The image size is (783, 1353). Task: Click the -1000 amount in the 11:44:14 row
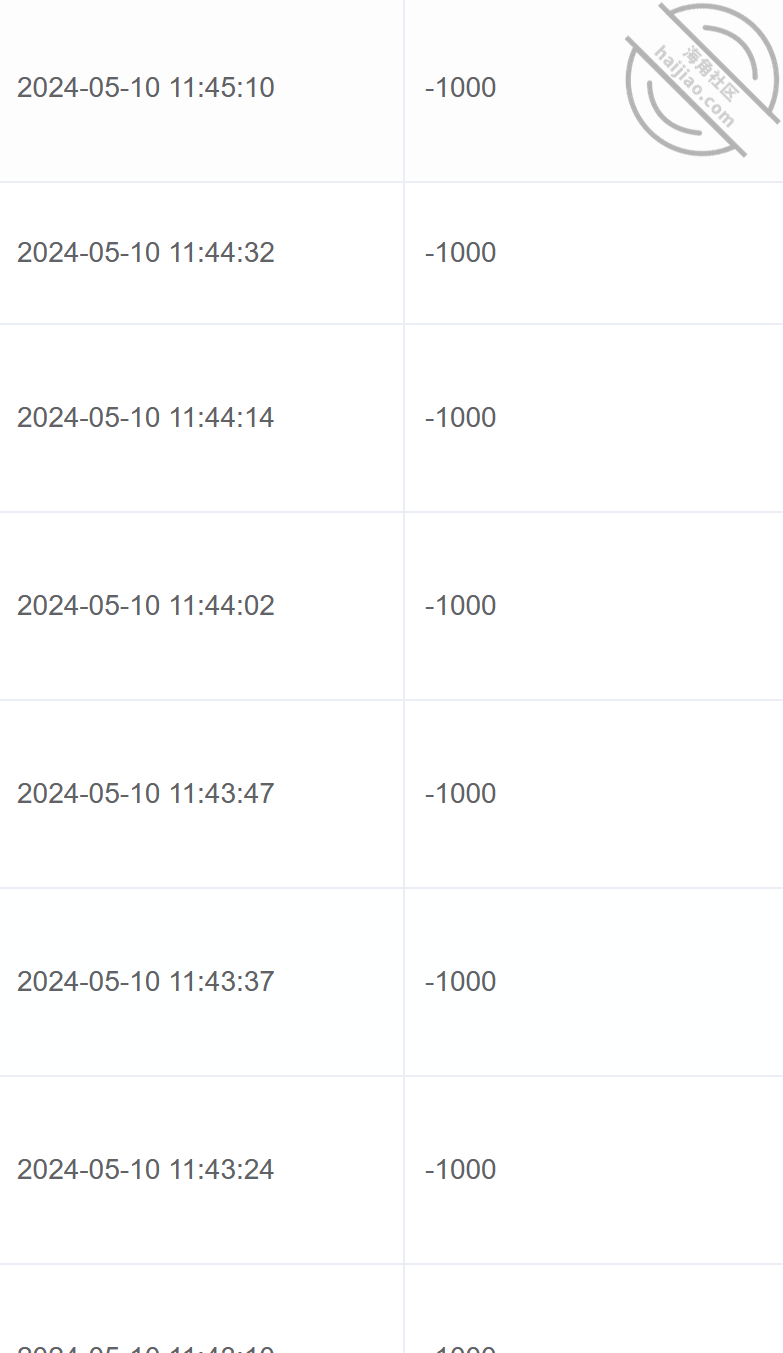pos(460,417)
